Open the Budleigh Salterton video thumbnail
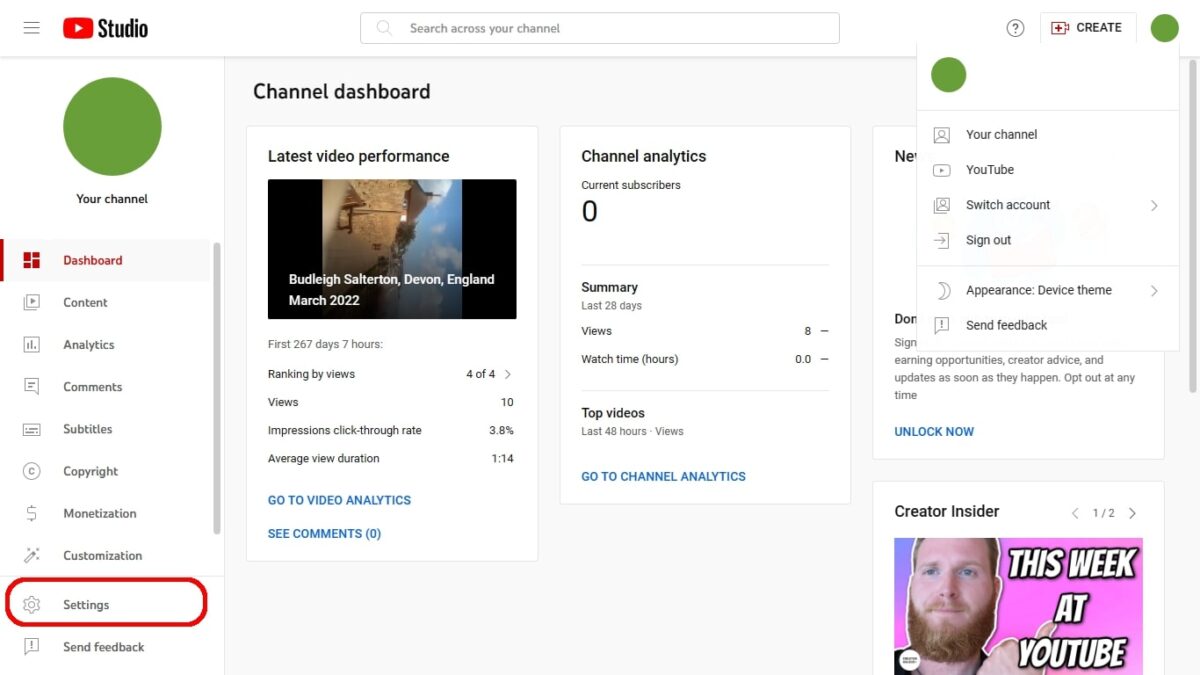 [x=392, y=249]
